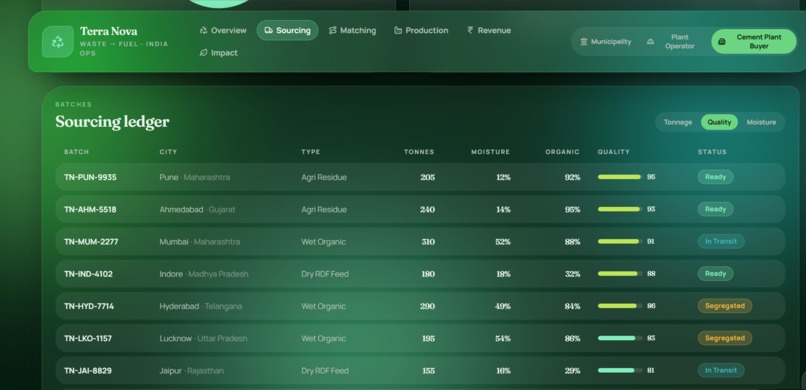Click the Plant Operator hard hat icon
Screen dimensions: 806x390
click(x=650, y=42)
